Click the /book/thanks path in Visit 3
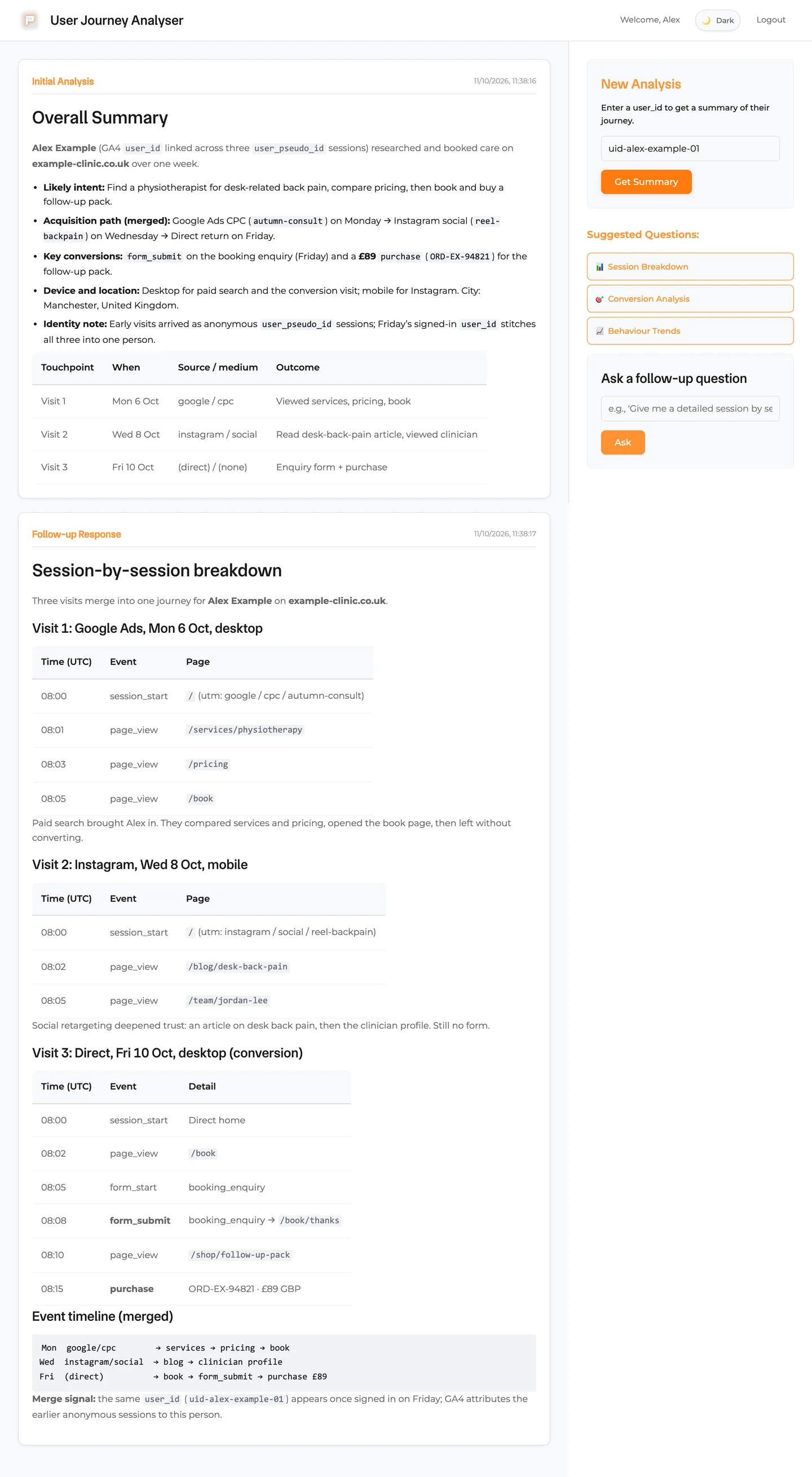 tap(310, 1220)
